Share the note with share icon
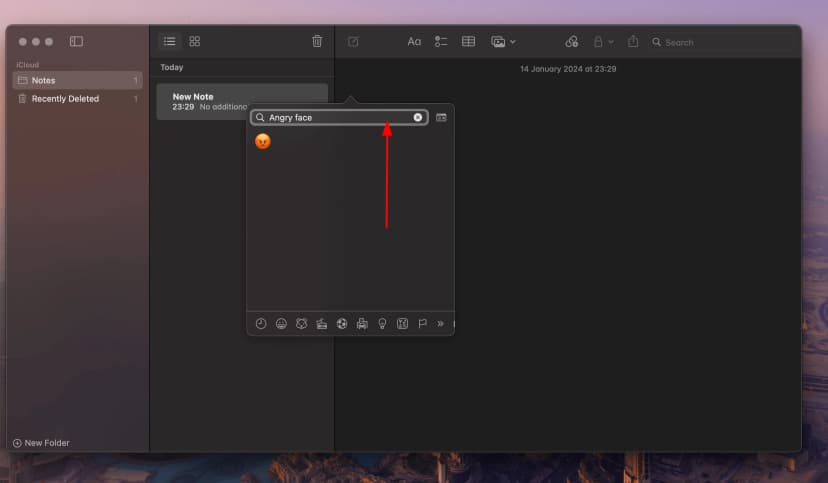The image size is (828, 483). (x=633, y=41)
